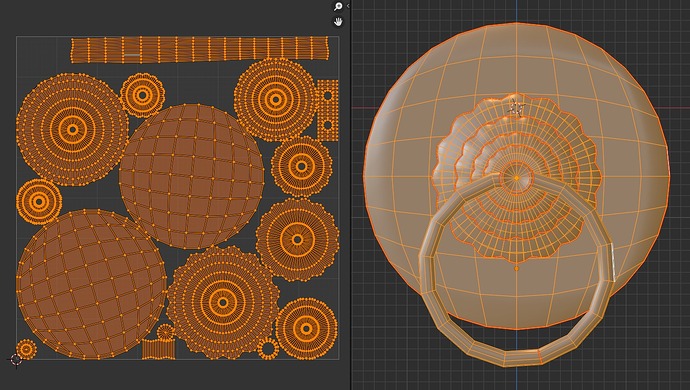690x390 pixels.
Task: Click the 3D cursor on the rosette's upper edge
Action: 516,108
